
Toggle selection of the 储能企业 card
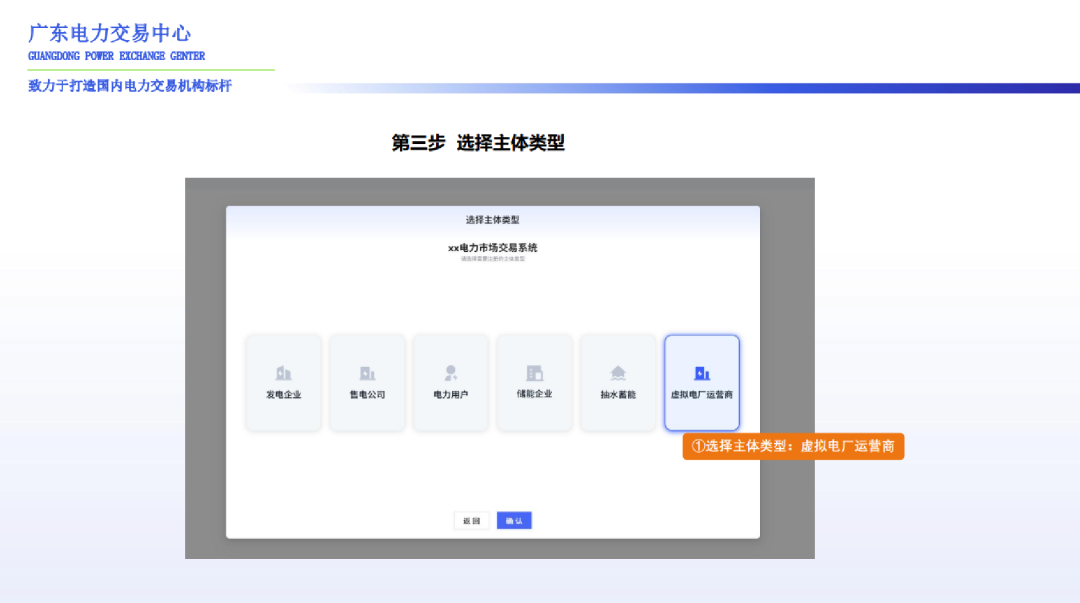pyautogui.click(x=534, y=381)
